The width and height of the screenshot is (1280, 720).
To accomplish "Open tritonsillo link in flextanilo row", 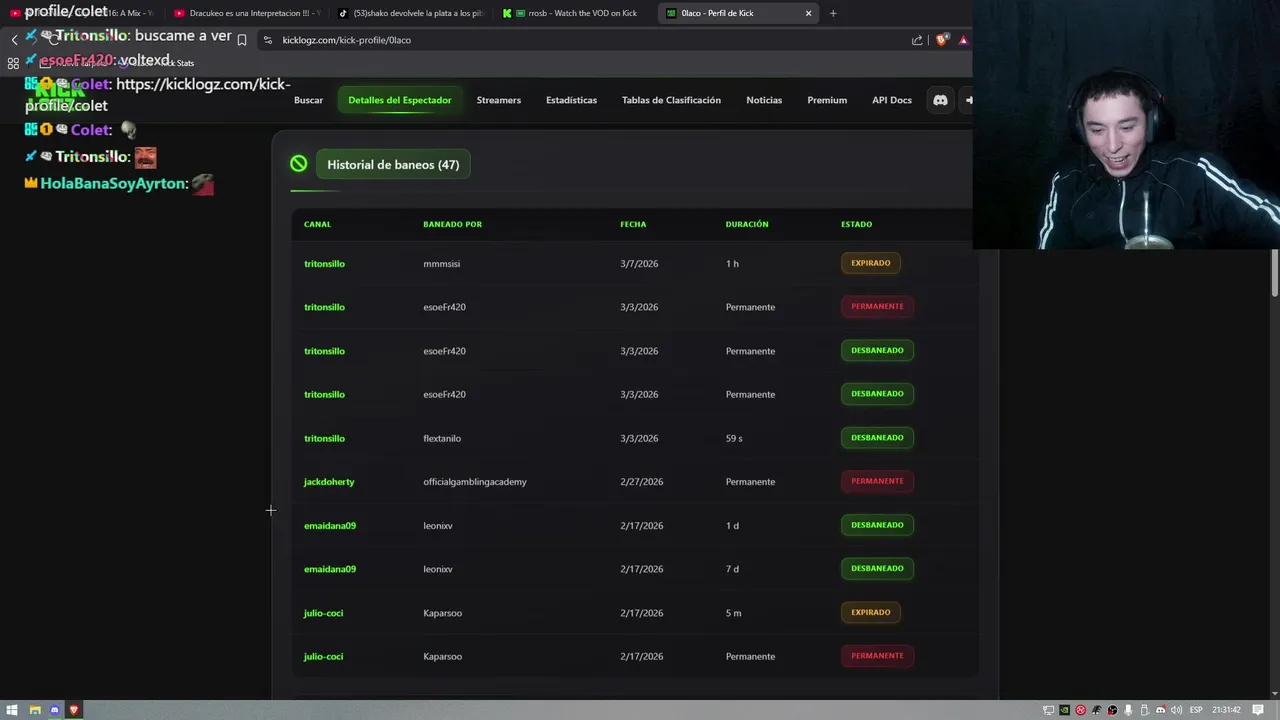I will tap(324, 438).
